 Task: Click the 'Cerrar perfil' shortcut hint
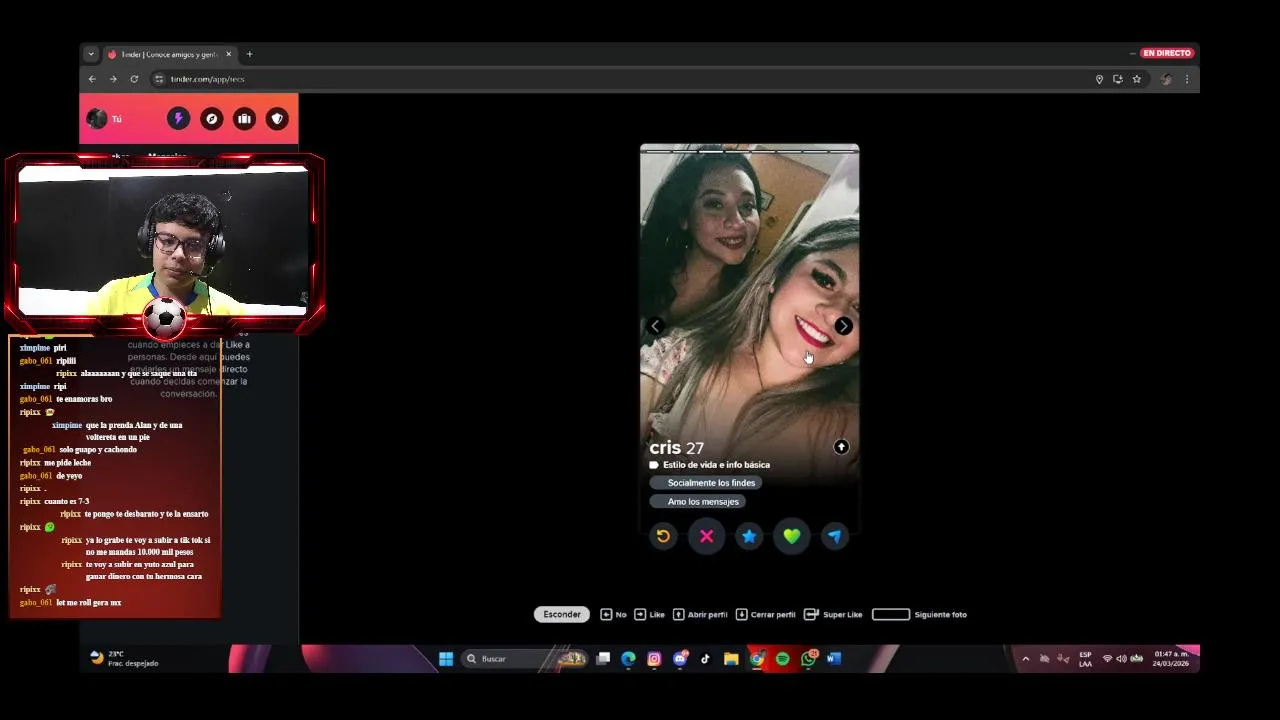pos(765,614)
